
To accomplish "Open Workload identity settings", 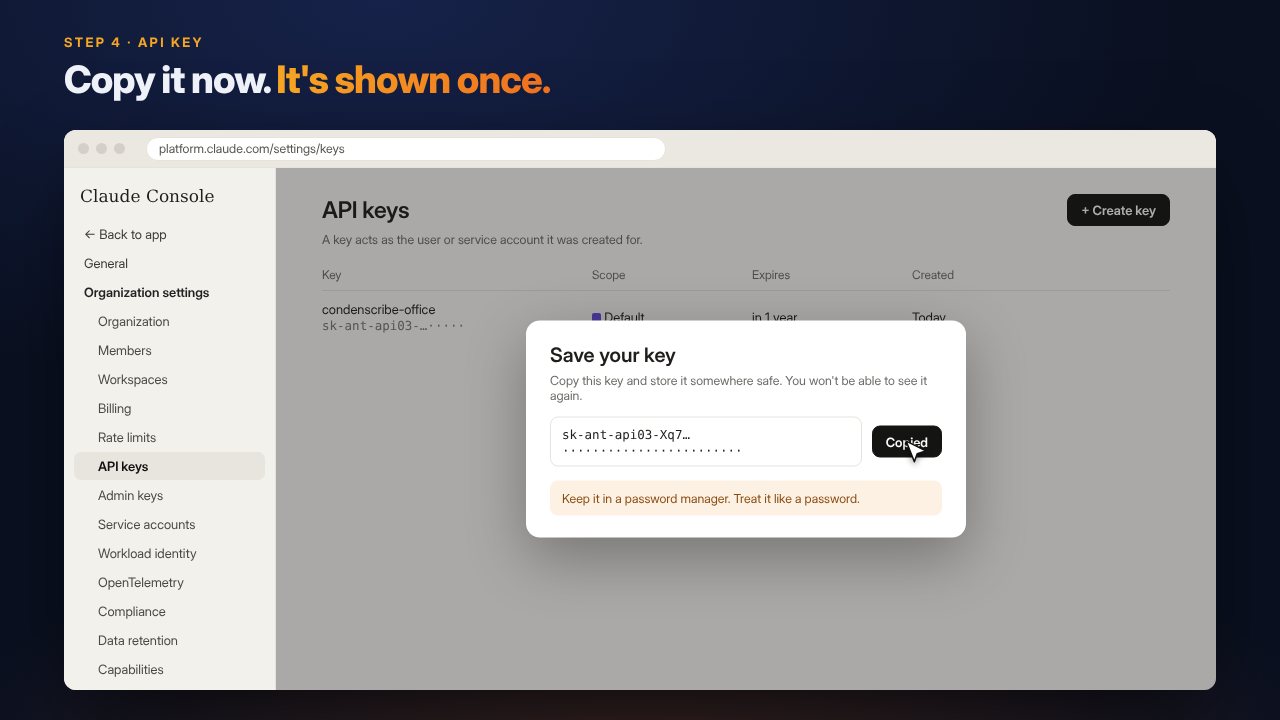I will point(147,553).
